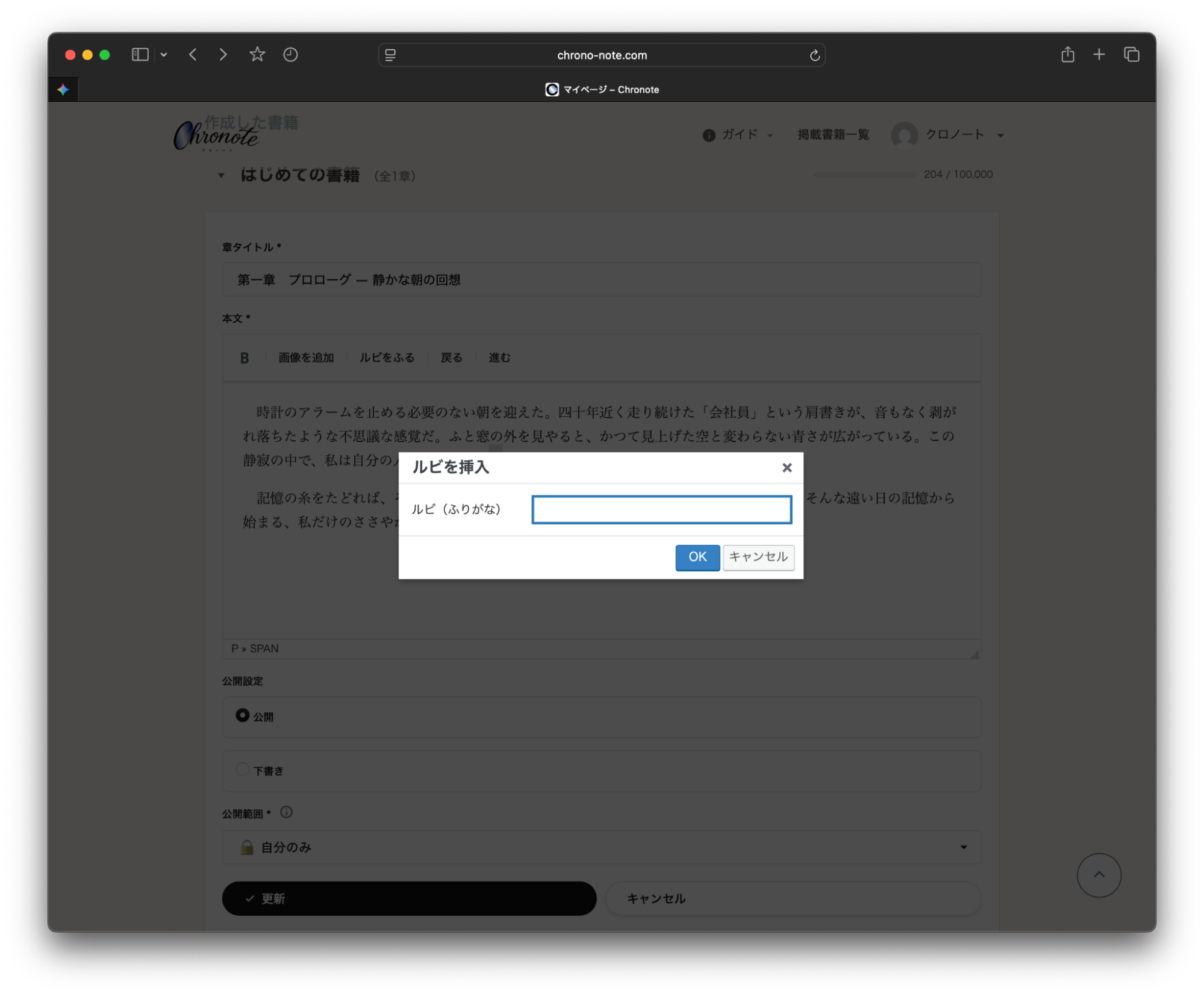Select the 下書き radio button
This screenshot has height=996, width=1204.
click(242, 770)
